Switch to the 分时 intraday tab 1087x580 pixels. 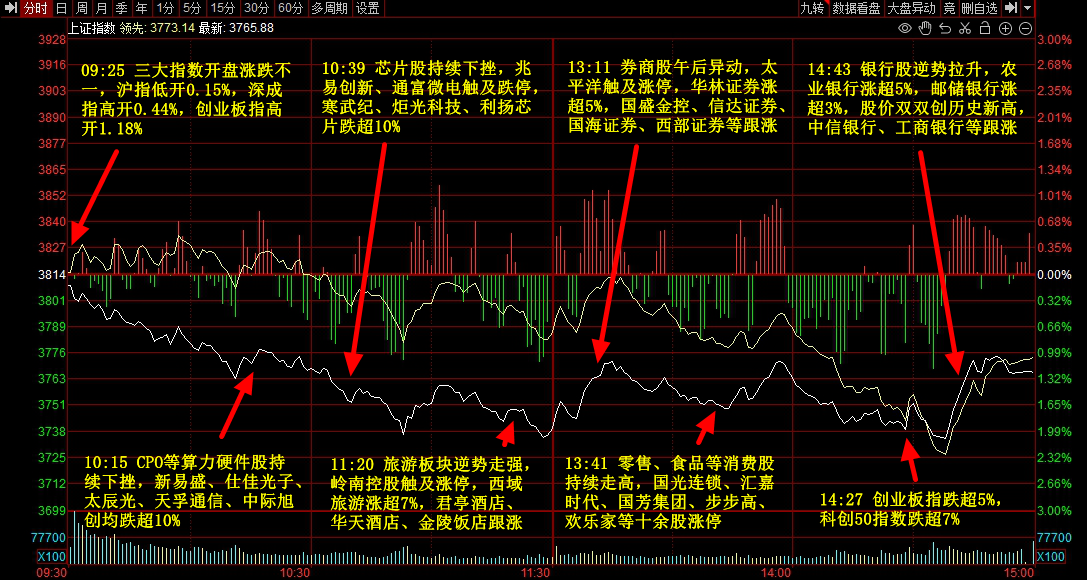(35, 8)
